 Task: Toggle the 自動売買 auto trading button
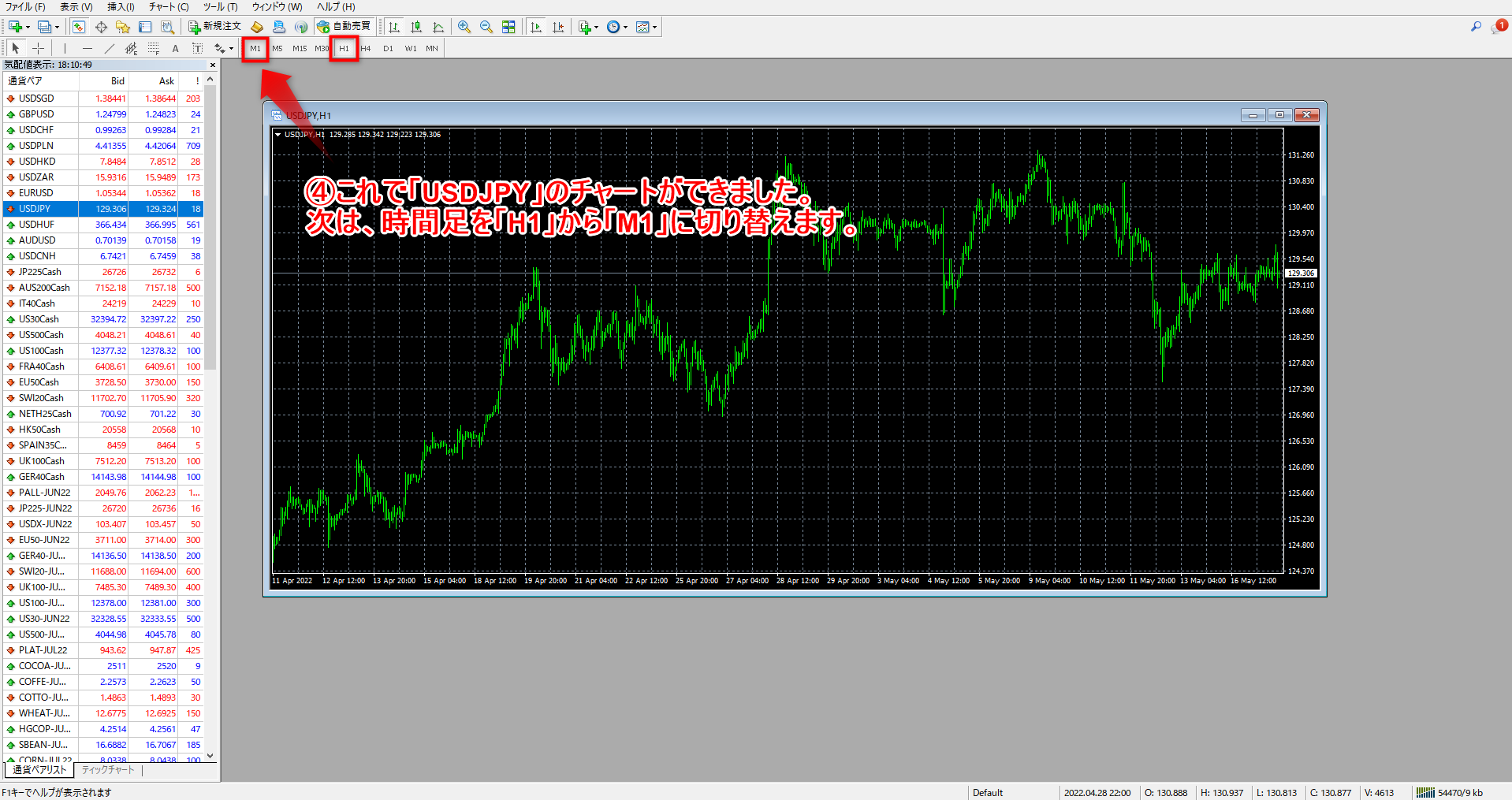point(344,27)
